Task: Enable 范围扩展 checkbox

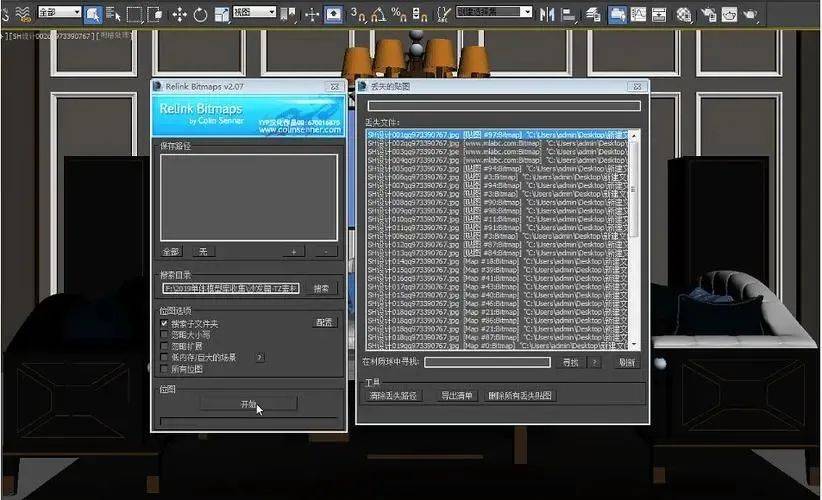Action: pyautogui.click(x=164, y=346)
